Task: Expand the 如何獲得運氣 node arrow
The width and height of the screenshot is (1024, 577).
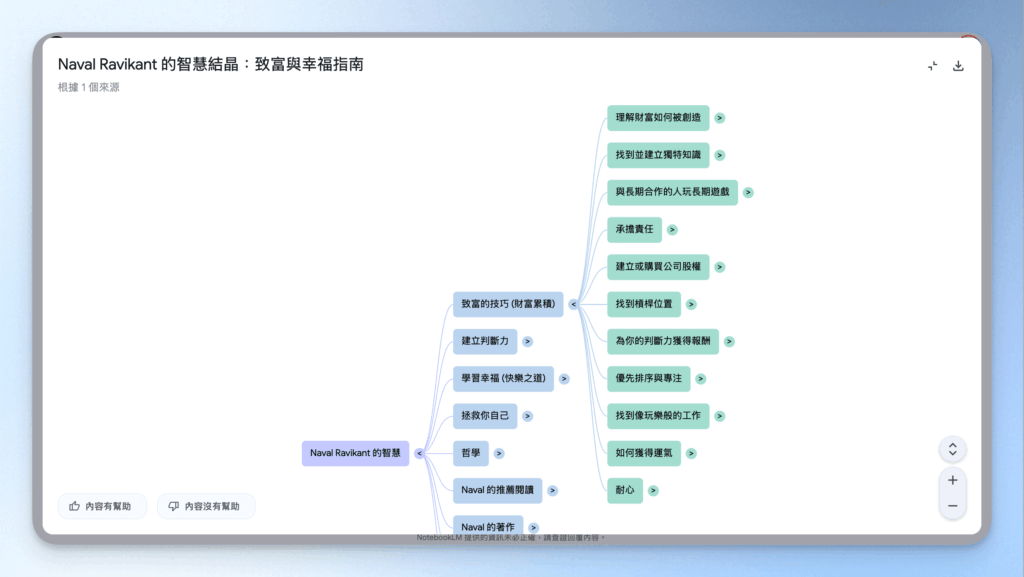Action: 691,453
